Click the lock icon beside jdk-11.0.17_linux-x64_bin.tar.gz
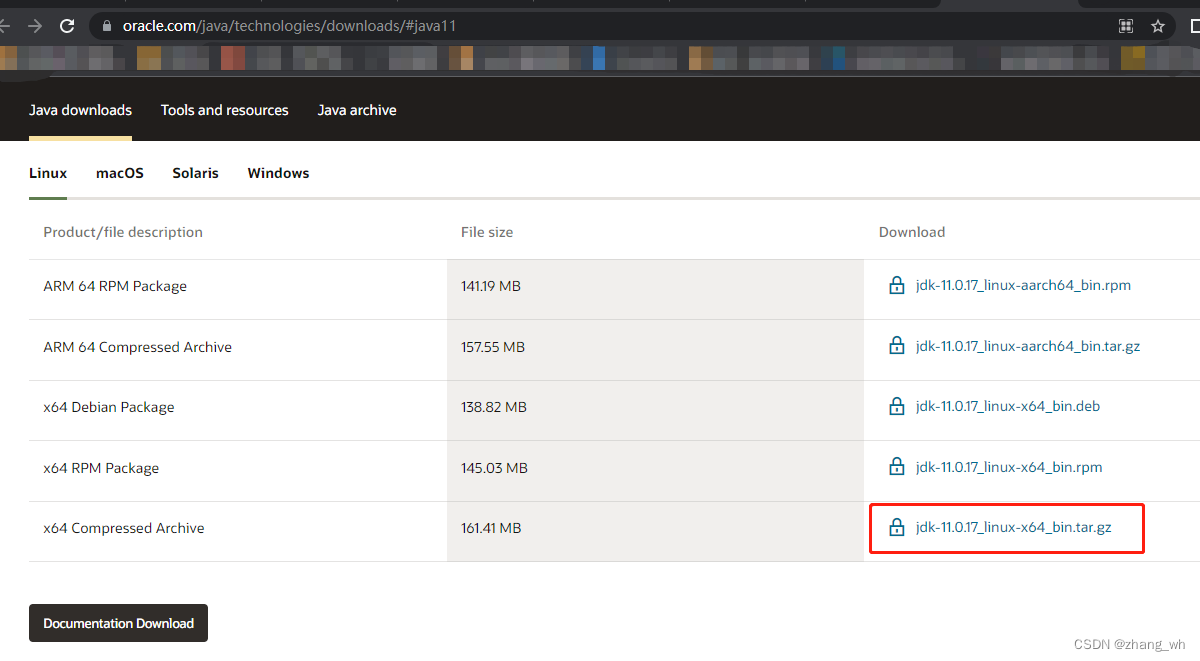Image resolution: width=1200 pixels, height=661 pixels. click(896, 526)
